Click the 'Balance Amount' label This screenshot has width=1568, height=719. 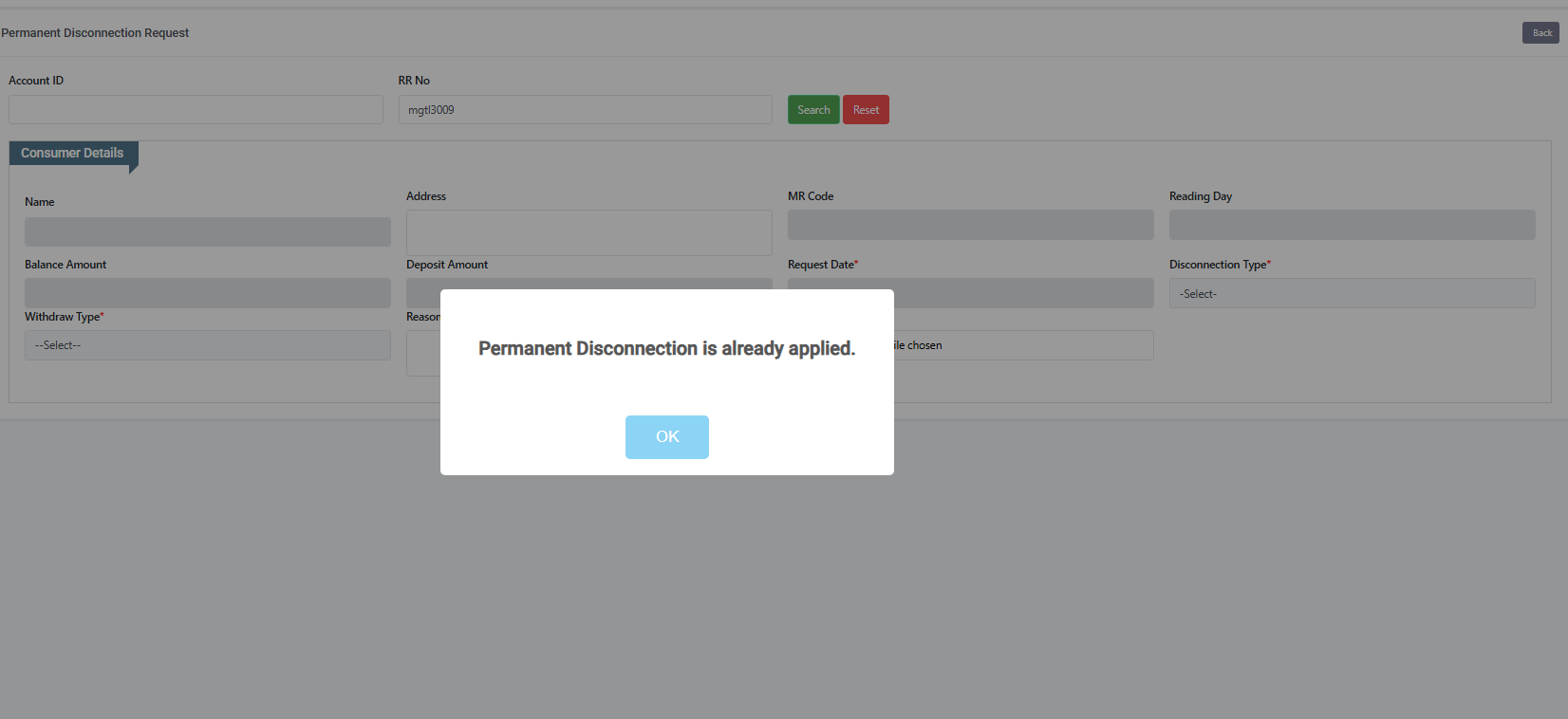pos(65,265)
